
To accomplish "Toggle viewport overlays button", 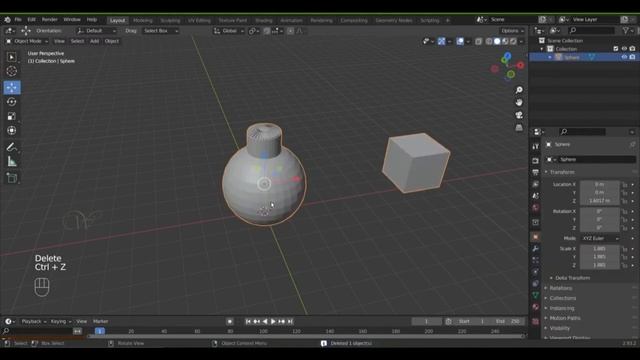I will point(460,41).
